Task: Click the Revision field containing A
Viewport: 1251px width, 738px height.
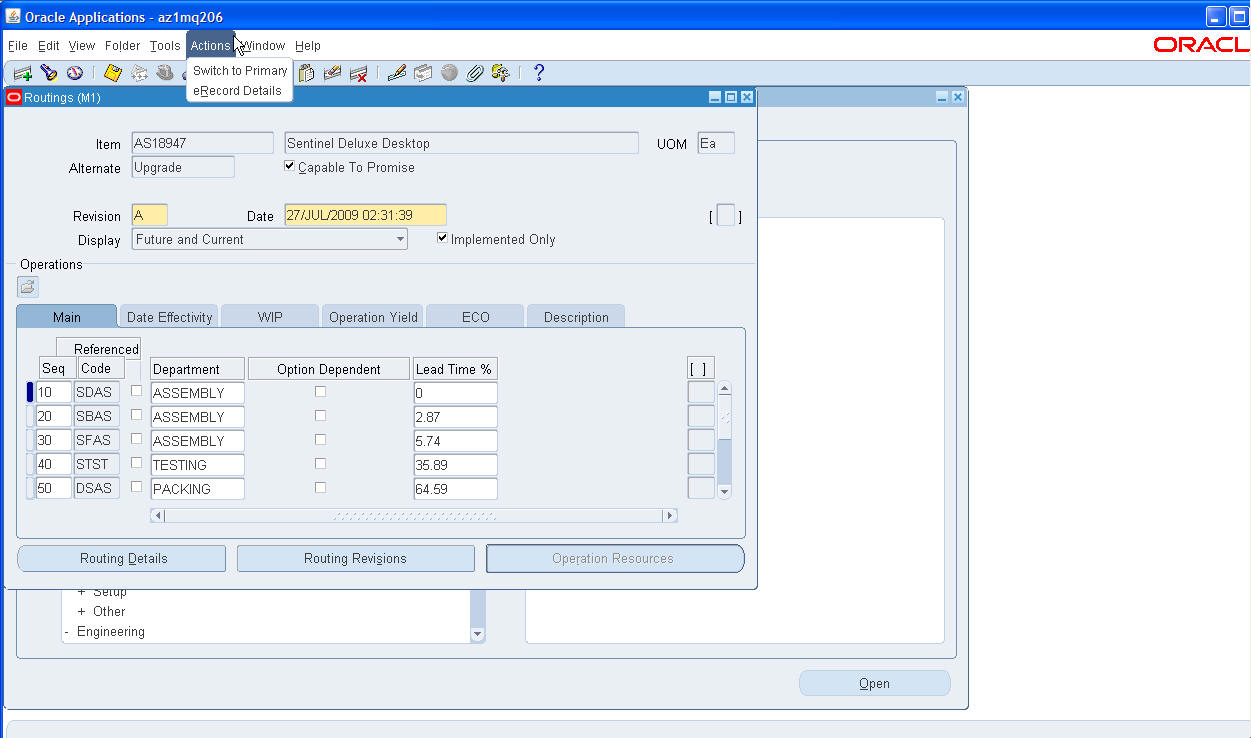Action: [x=150, y=215]
